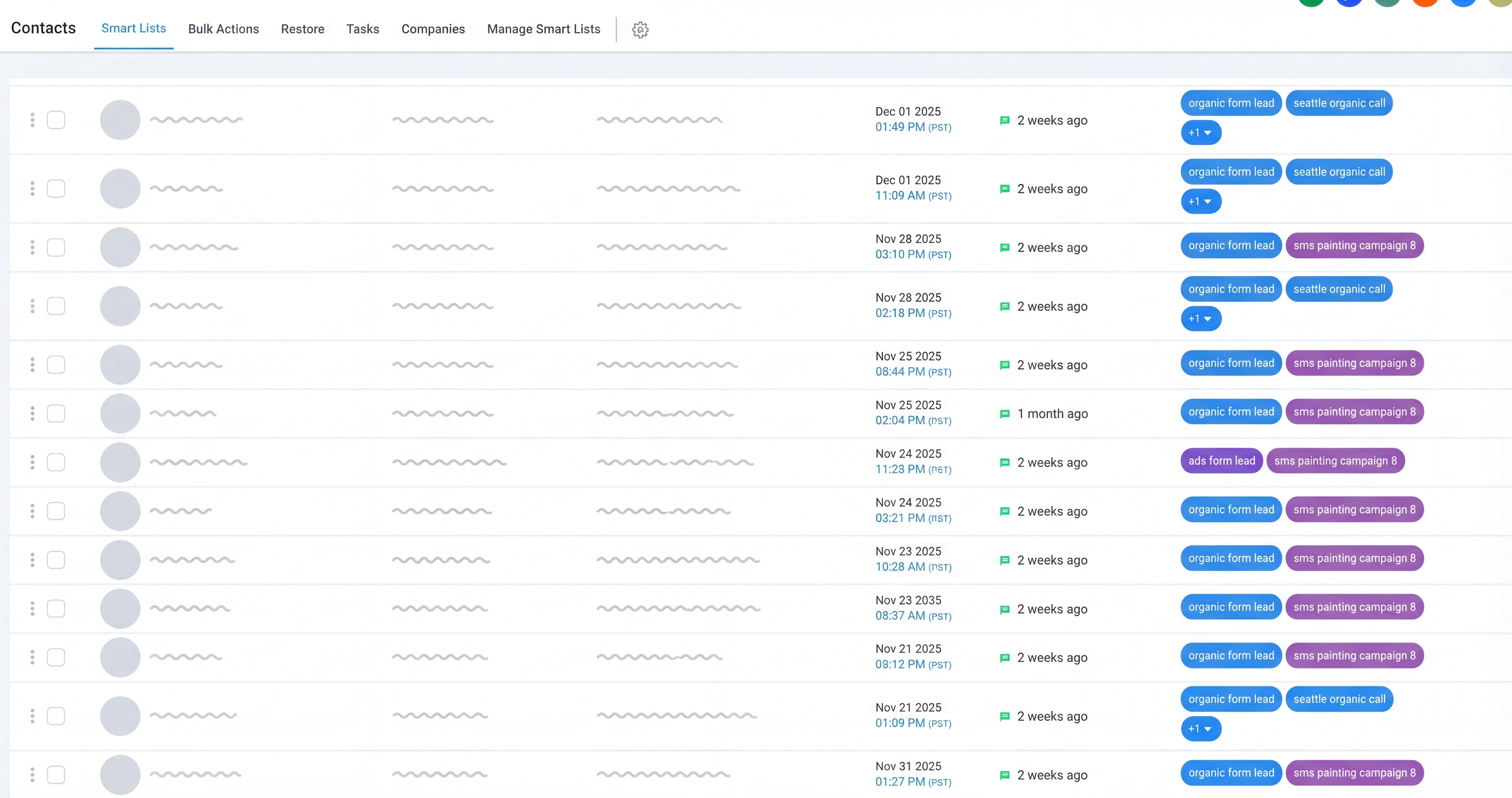Viewport: 1512px width, 798px height.
Task: Open row actions menu for Dec 01 01:49 PM contact
Action: [x=32, y=120]
